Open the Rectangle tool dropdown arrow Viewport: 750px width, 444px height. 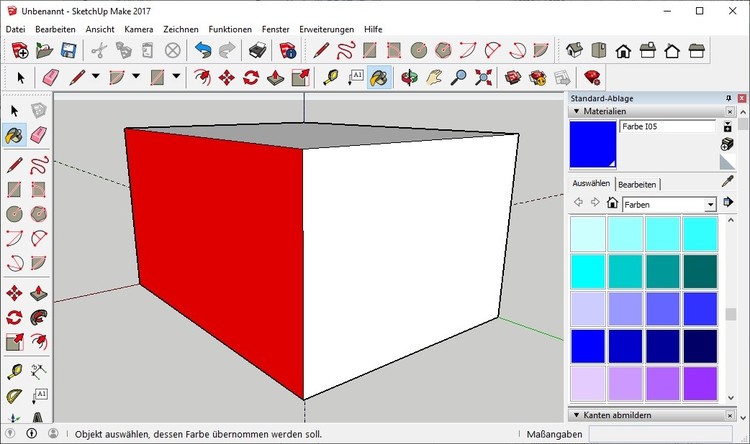point(176,77)
